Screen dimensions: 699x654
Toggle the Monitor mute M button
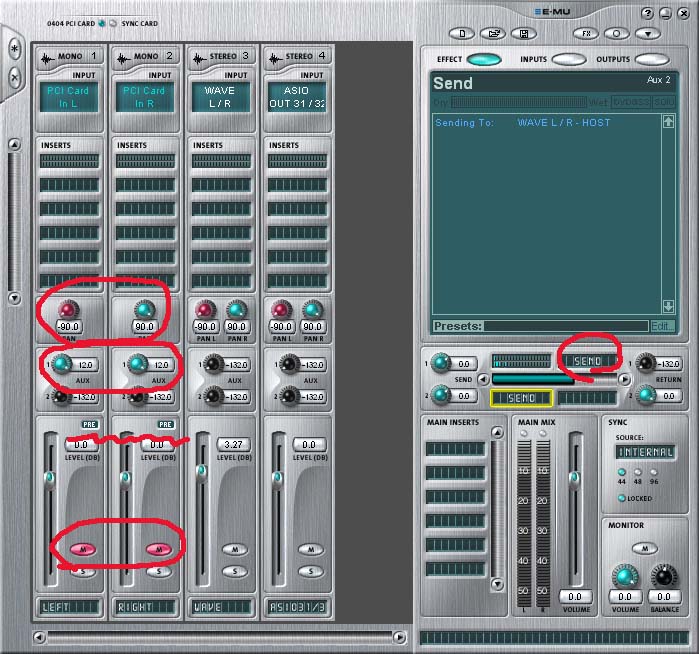coord(645,547)
